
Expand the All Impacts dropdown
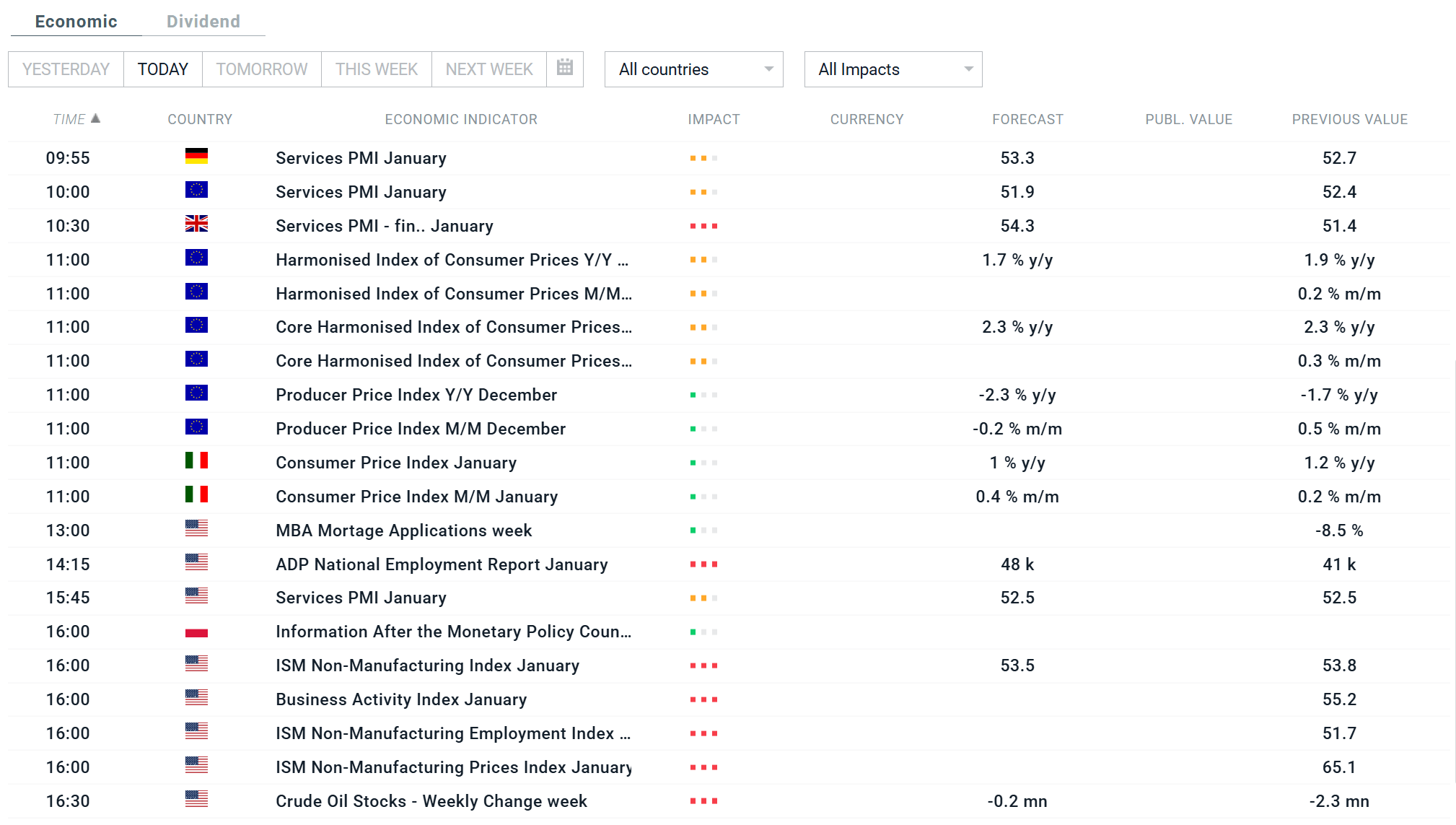pos(893,69)
